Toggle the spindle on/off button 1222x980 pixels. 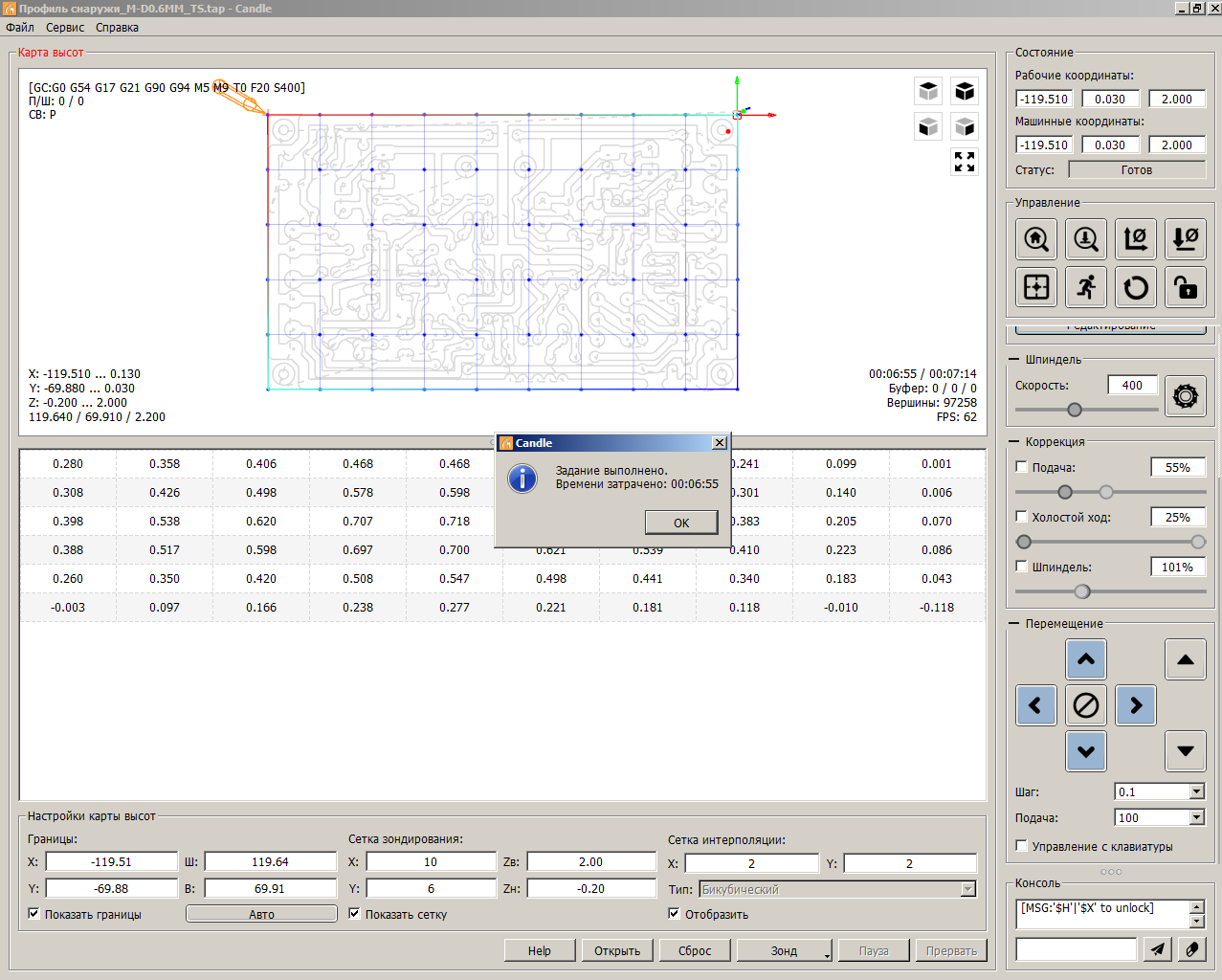(1186, 396)
